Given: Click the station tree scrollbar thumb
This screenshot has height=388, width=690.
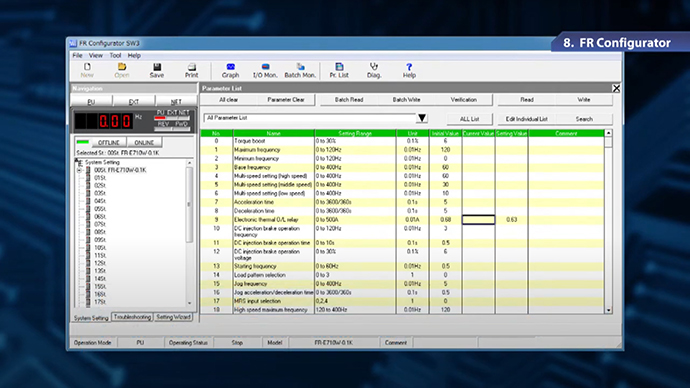Looking at the screenshot, I should [x=189, y=205].
